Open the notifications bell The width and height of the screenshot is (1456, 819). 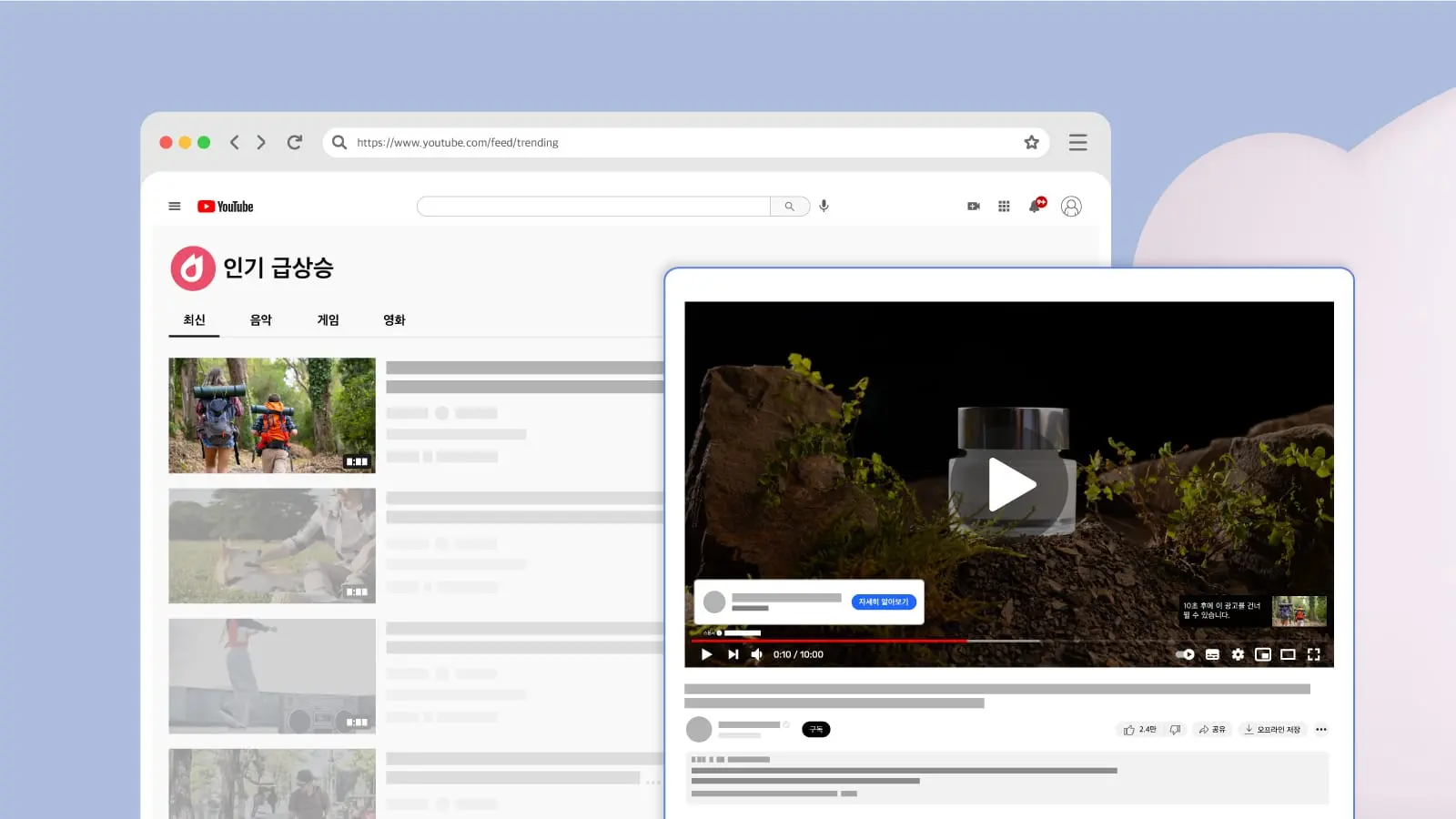click(1036, 206)
